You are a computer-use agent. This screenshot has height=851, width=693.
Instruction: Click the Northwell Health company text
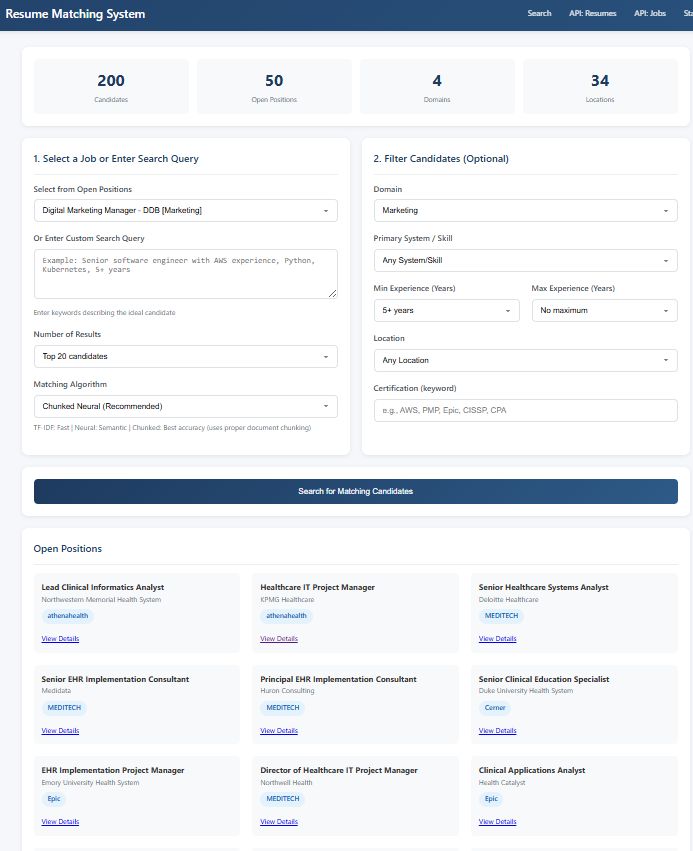(286, 783)
